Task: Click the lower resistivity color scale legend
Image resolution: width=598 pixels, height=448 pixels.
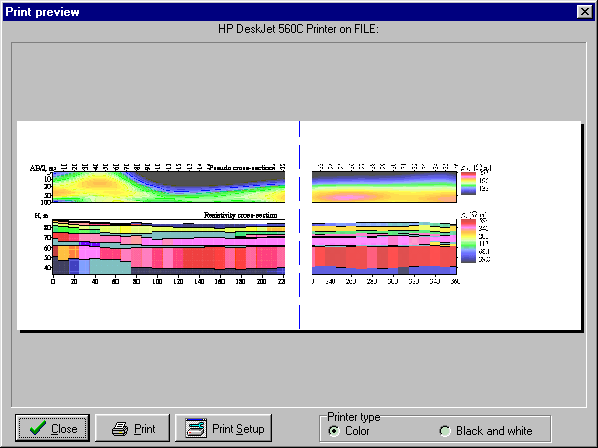Action: (x=468, y=241)
